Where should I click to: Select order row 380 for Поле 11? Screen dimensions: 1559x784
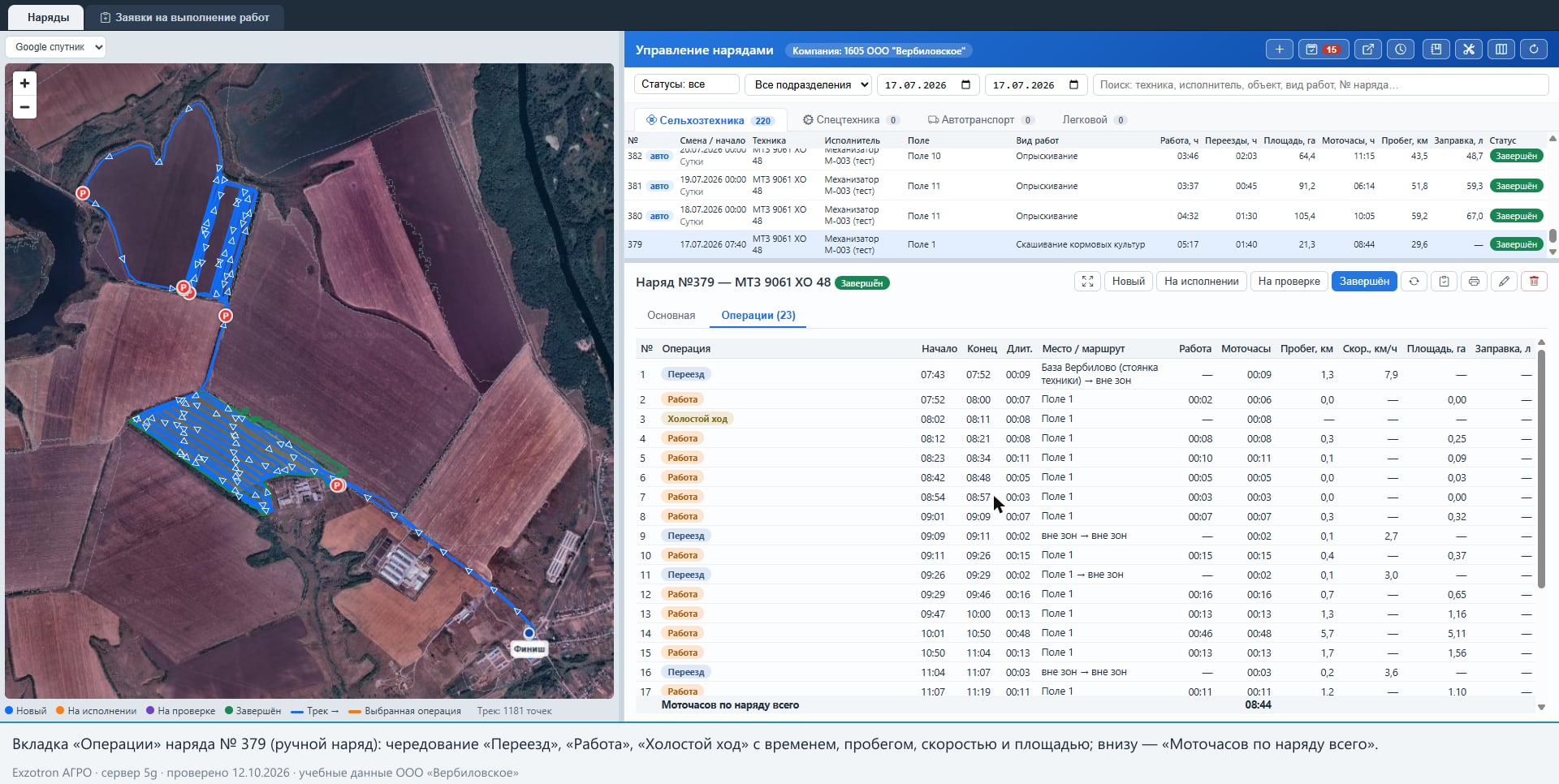point(1084,216)
